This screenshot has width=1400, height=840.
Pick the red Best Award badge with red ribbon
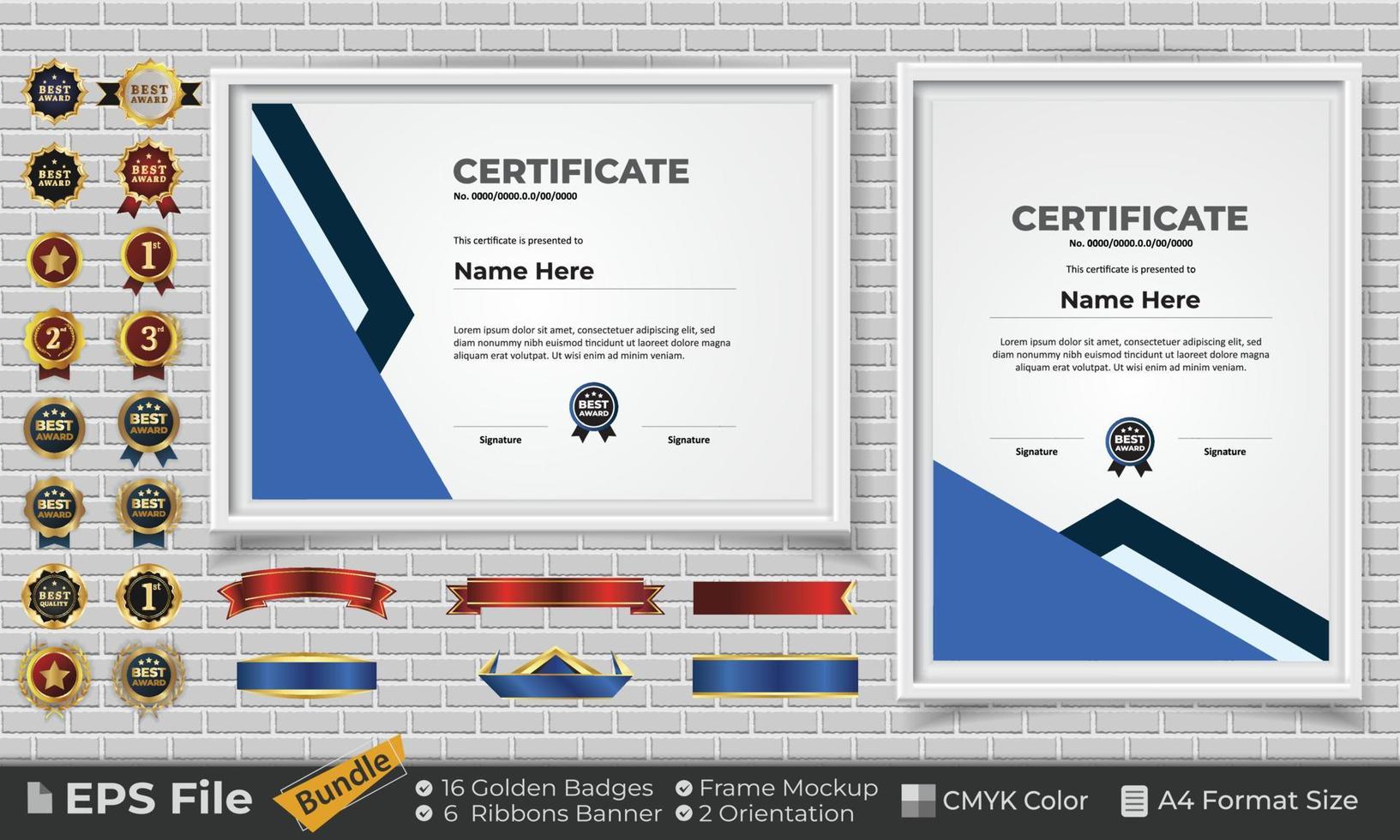click(149, 177)
